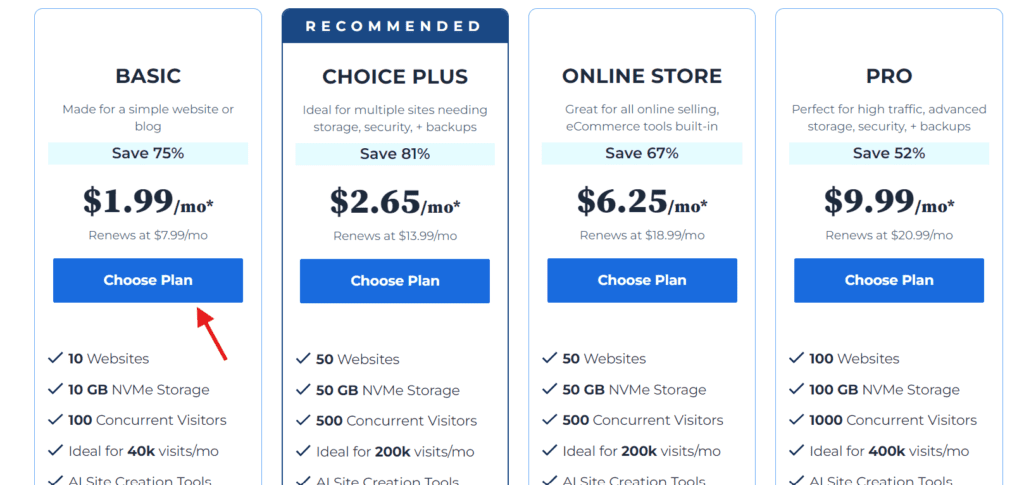Viewport: 1024px width, 485px height.
Task: Click the Save 75% badge on Basic
Action: coord(148,153)
